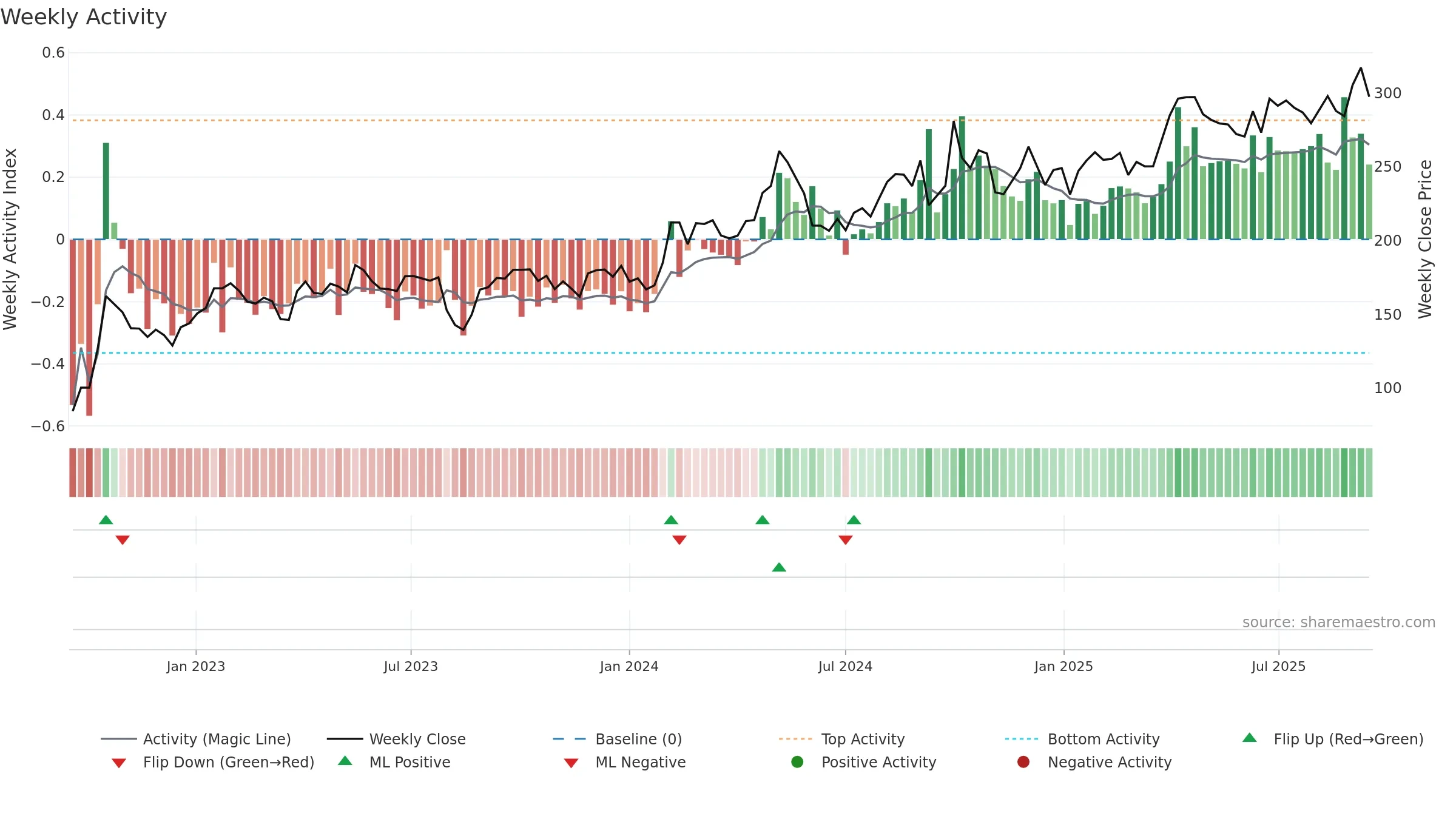Click the Jul 2025 x-axis label
Screen dimensions: 1456x819
pyautogui.click(x=1278, y=666)
